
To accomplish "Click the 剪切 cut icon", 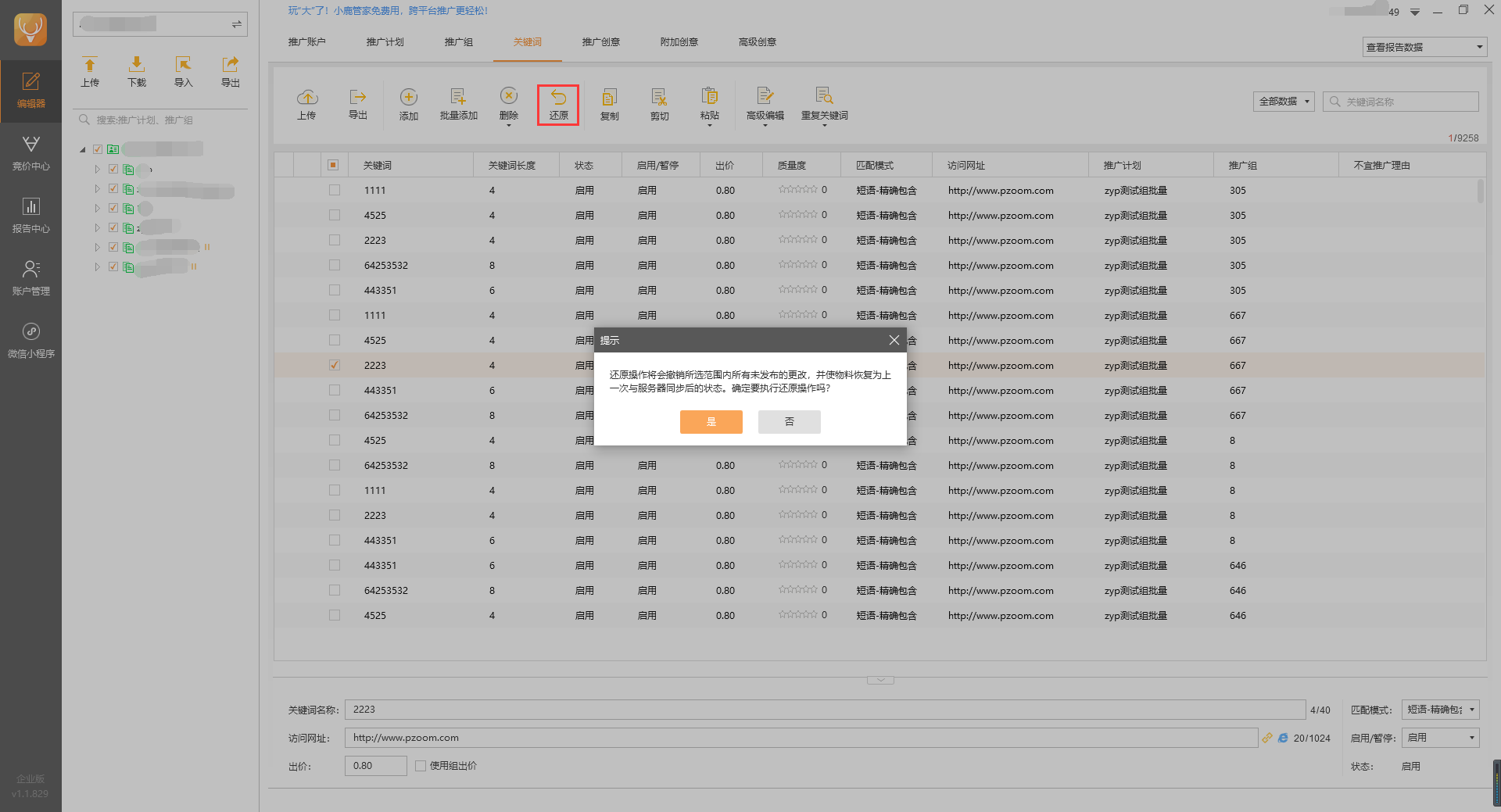I will (659, 97).
